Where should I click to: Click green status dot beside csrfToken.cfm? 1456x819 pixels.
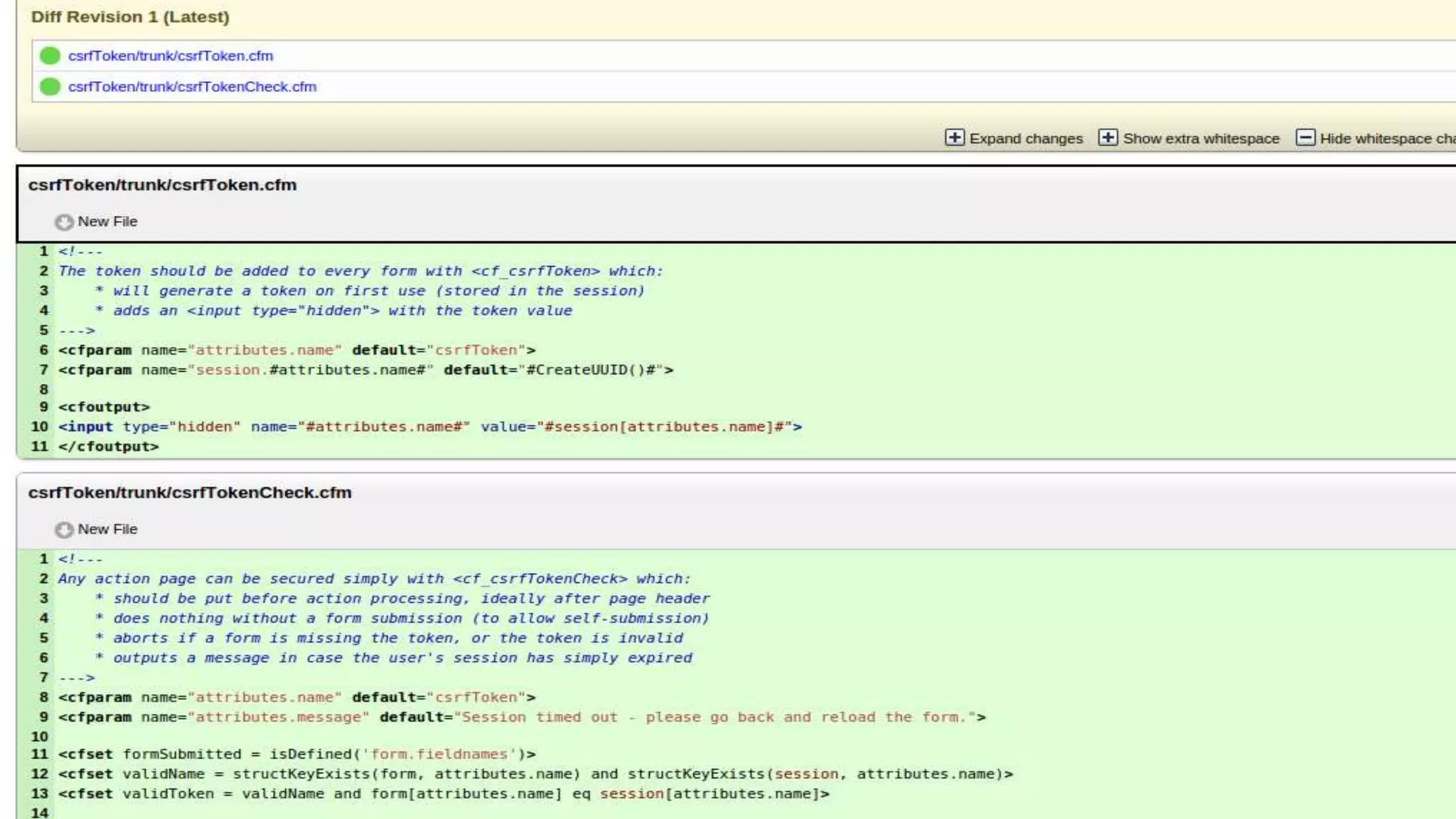click(x=50, y=55)
